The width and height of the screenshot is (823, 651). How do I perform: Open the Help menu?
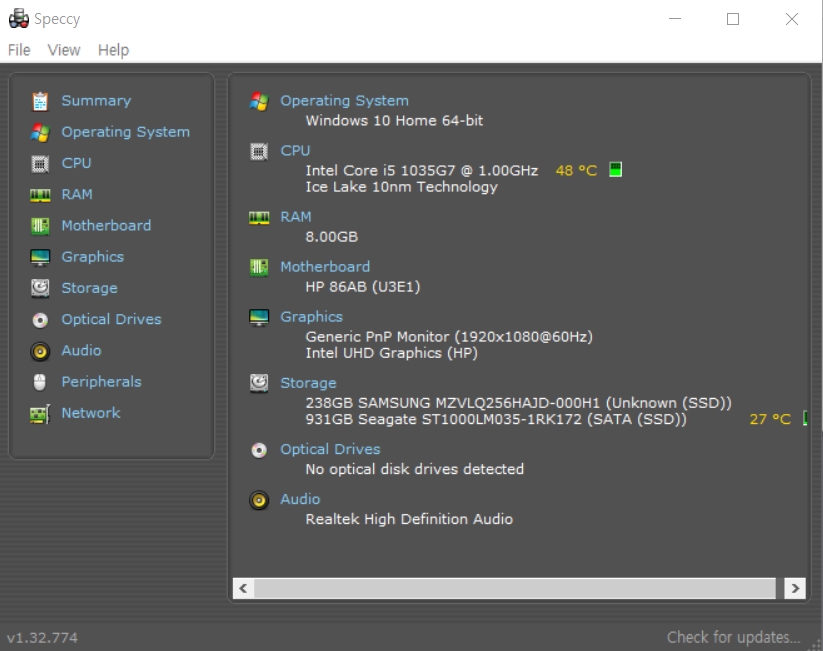point(113,50)
